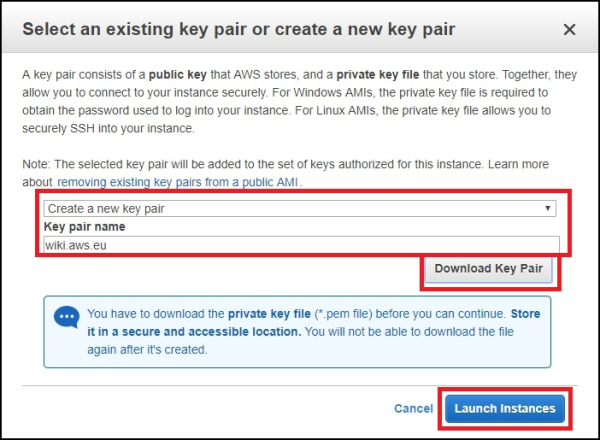Click the Download Key Pair button

(488, 269)
